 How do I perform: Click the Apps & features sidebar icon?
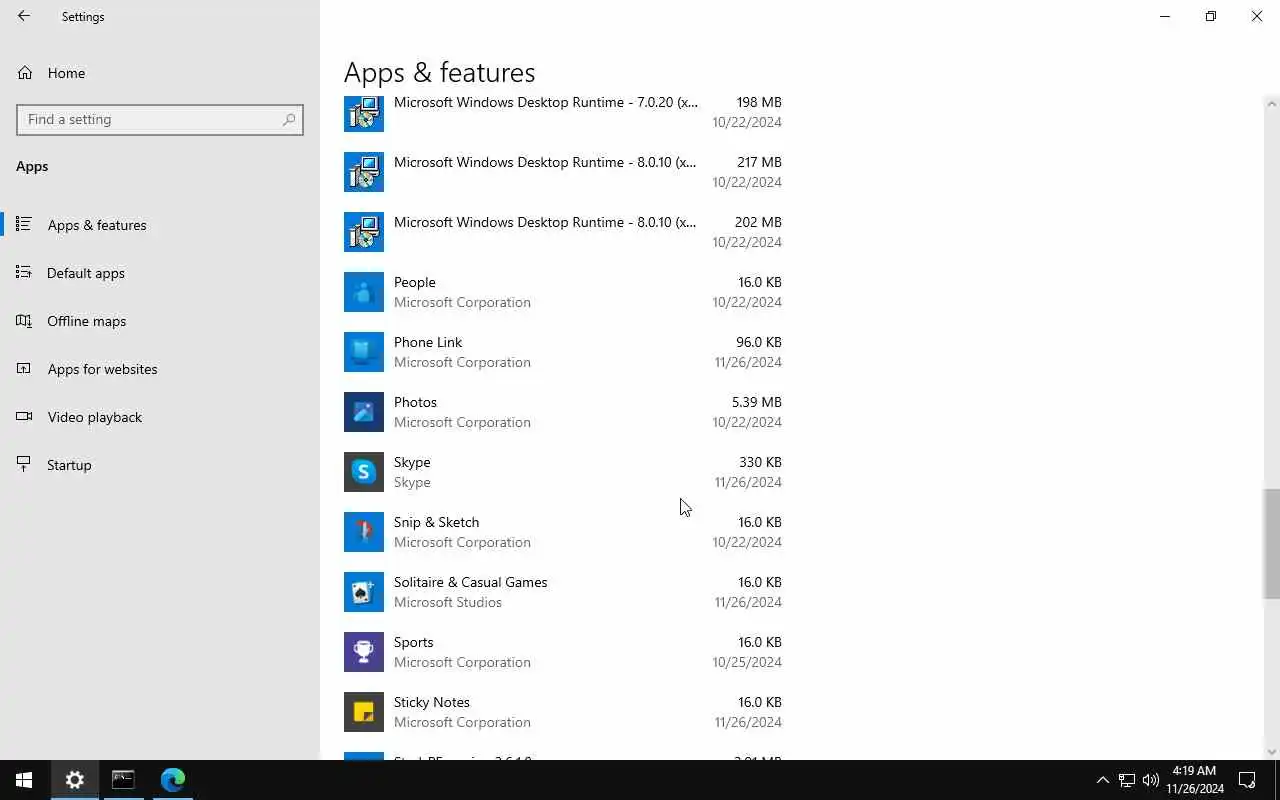pos(24,224)
